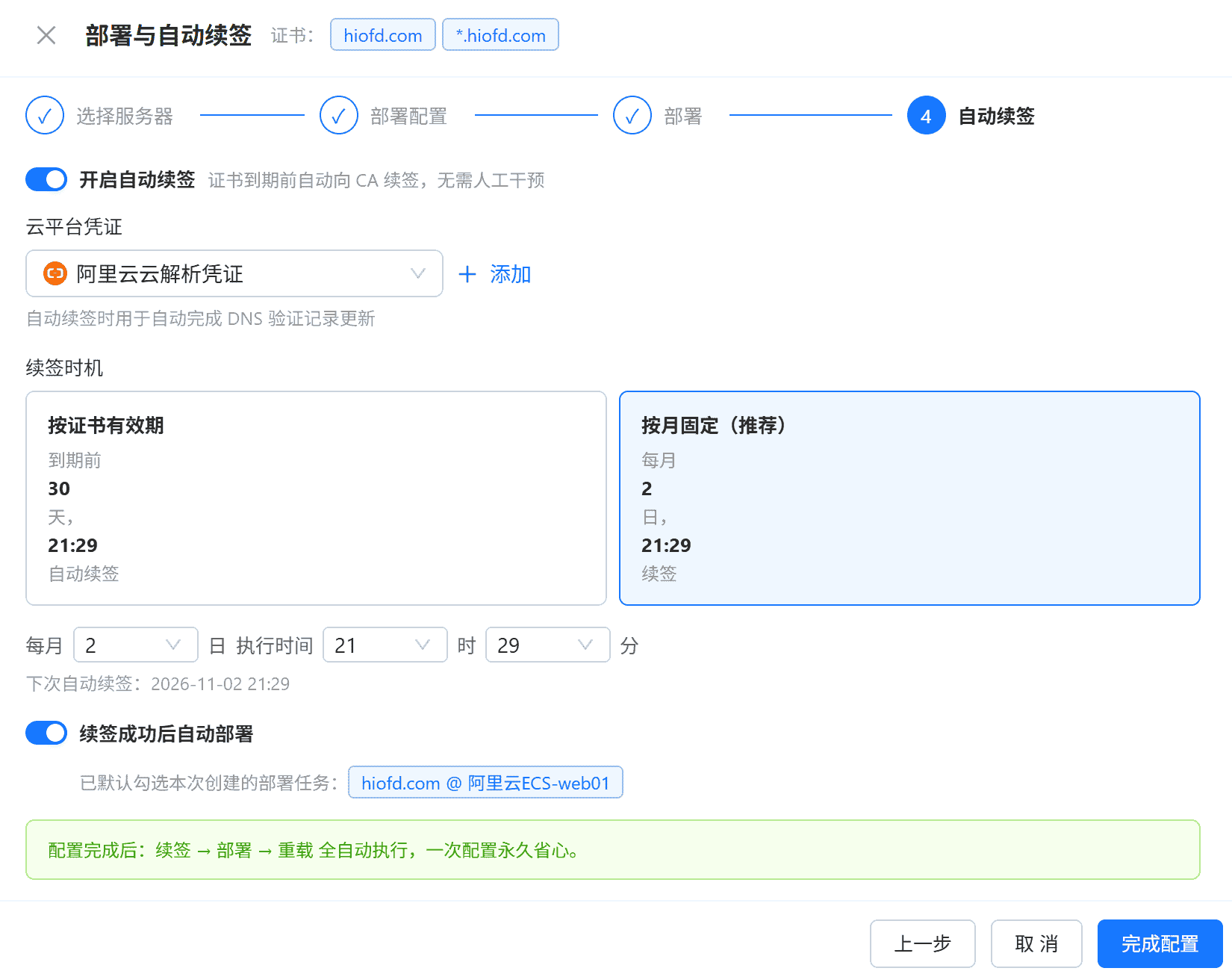Go to the 部署配置 step label

click(408, 116)
